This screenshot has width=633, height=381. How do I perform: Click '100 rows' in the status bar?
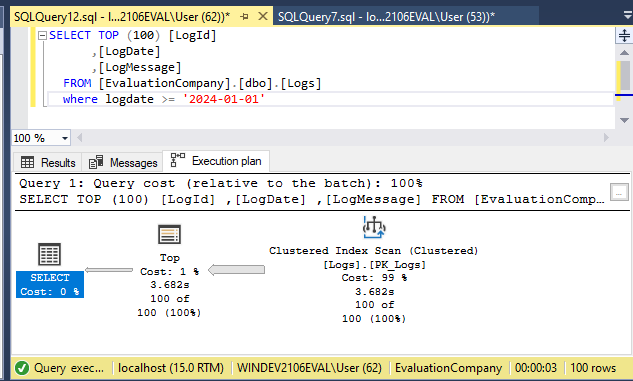(x=593, y=368)
